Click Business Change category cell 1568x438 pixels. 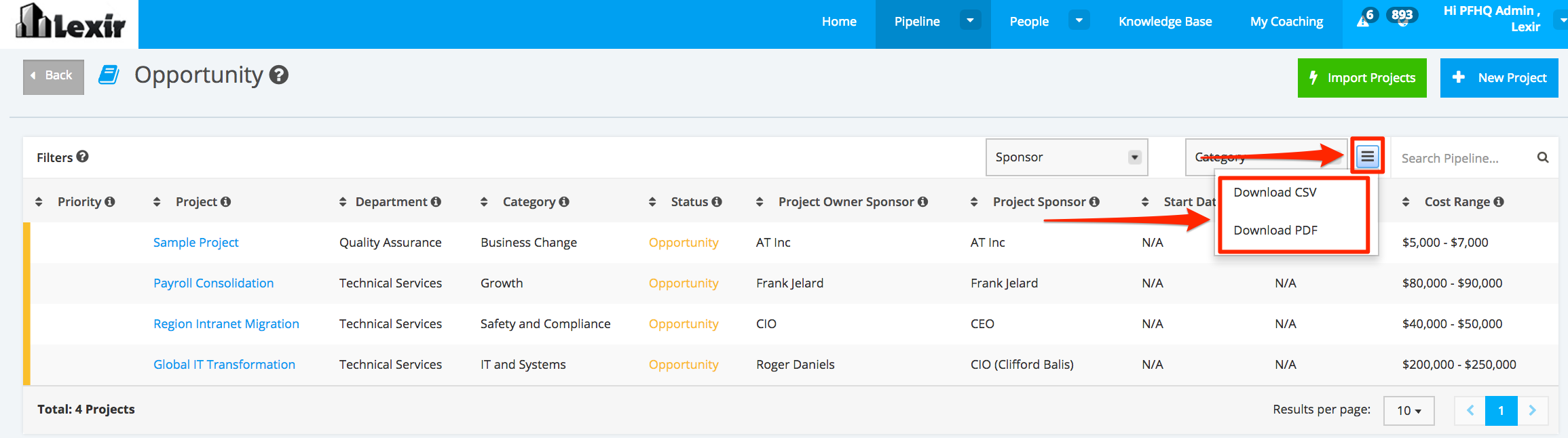pos(529,243)
